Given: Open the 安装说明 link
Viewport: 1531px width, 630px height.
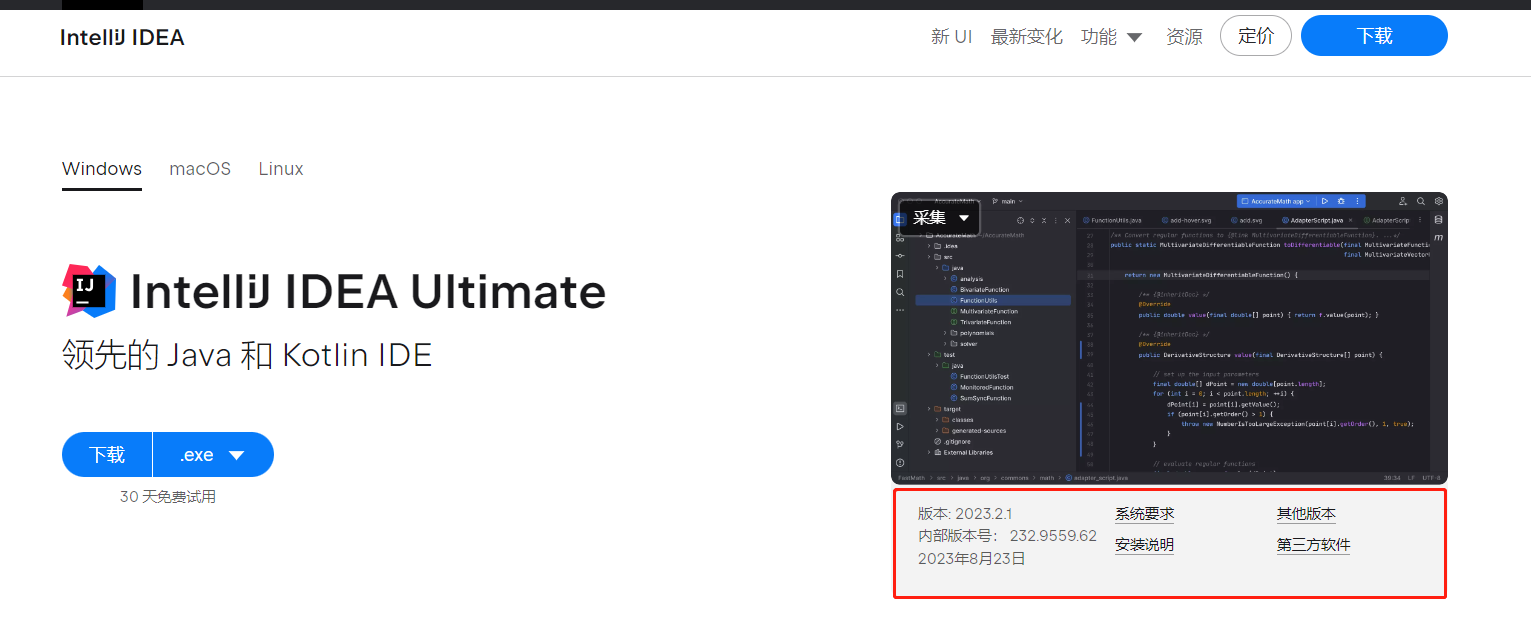Looking at the screenshot, I should point(1145,545).
